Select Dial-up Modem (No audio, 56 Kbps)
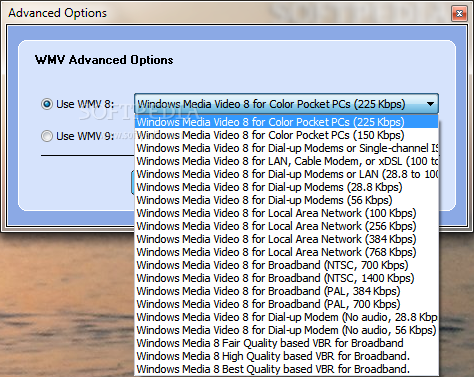The width and height of the screenshot is (474, 377). coord(286,330)
